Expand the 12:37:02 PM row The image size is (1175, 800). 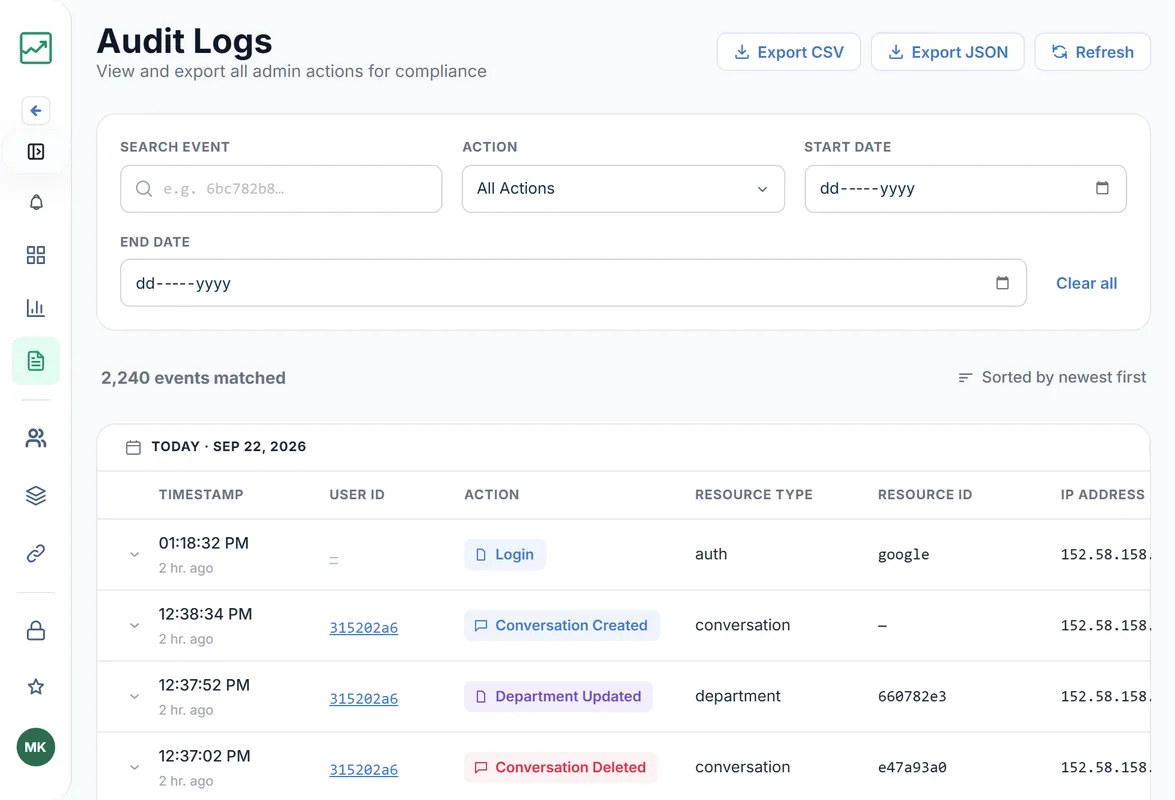(x=134, y=768)
